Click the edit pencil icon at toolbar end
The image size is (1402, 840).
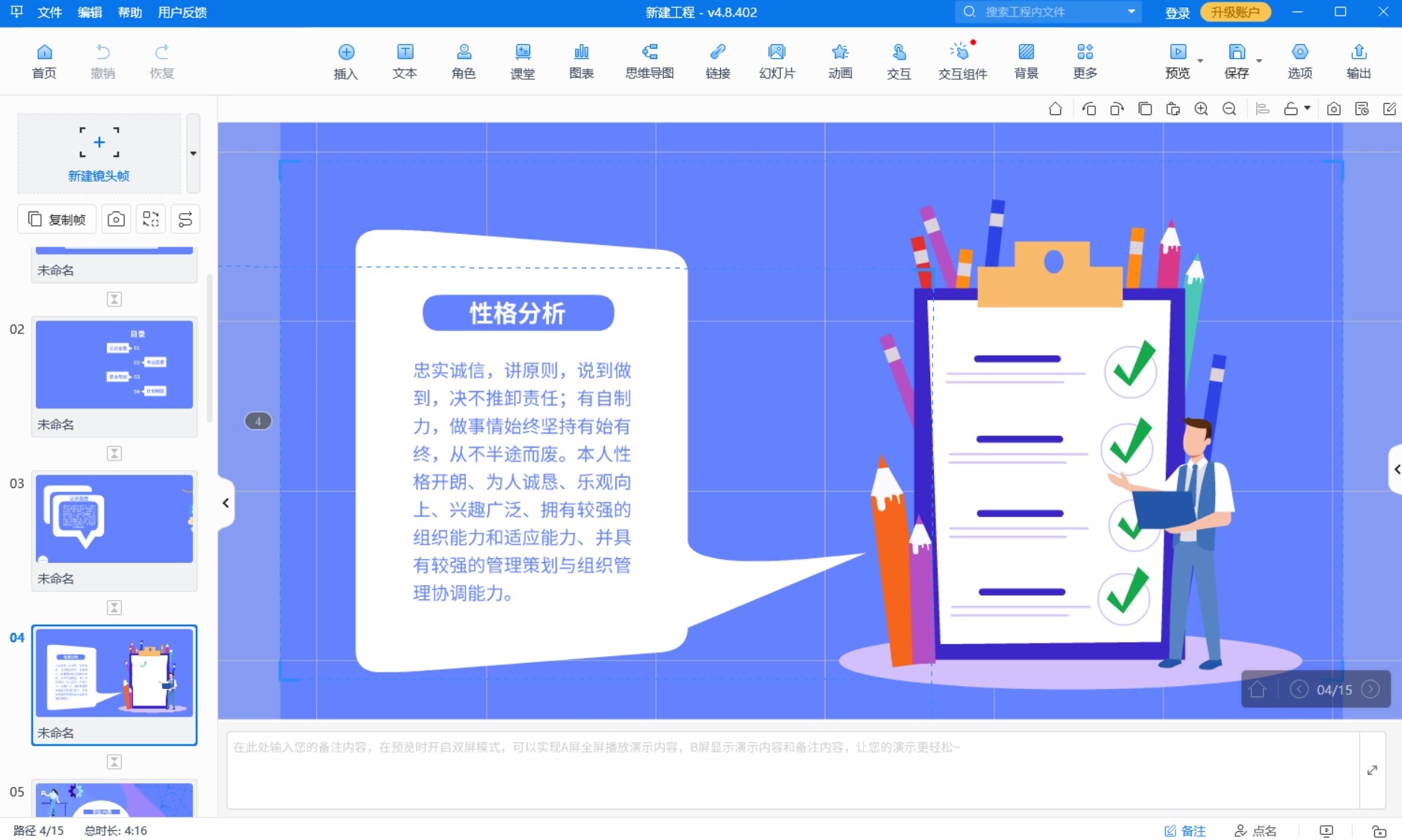1389,109
